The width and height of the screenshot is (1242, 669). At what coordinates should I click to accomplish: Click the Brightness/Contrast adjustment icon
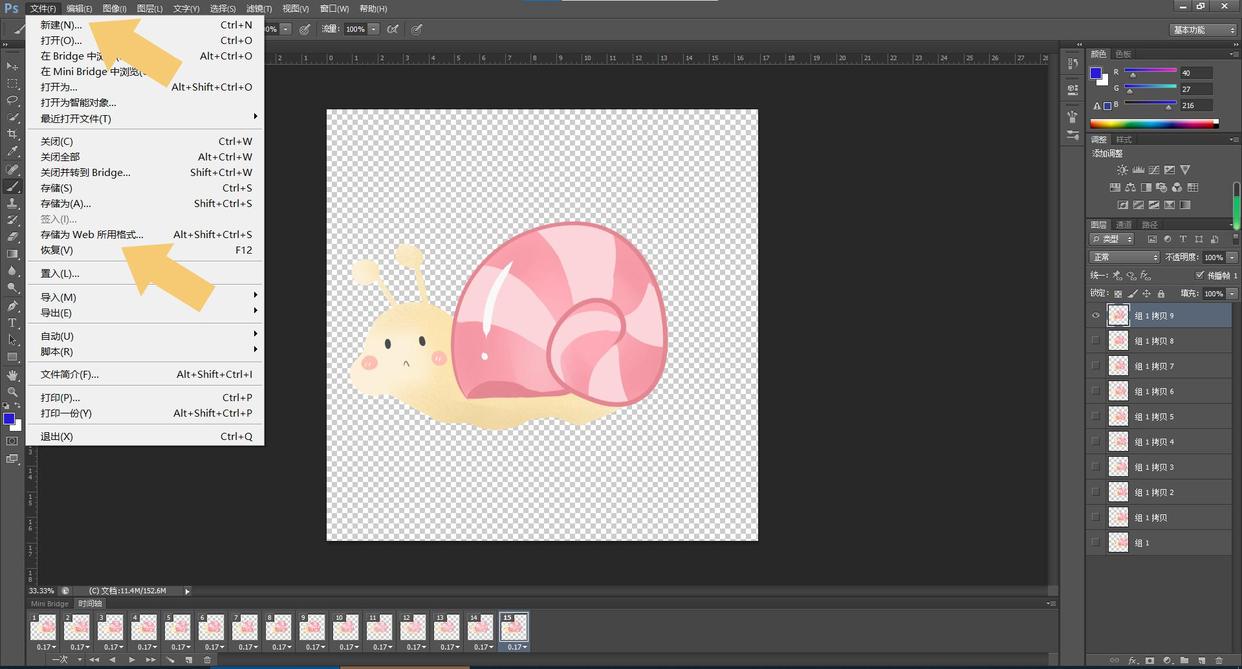tap(1122, 170)
